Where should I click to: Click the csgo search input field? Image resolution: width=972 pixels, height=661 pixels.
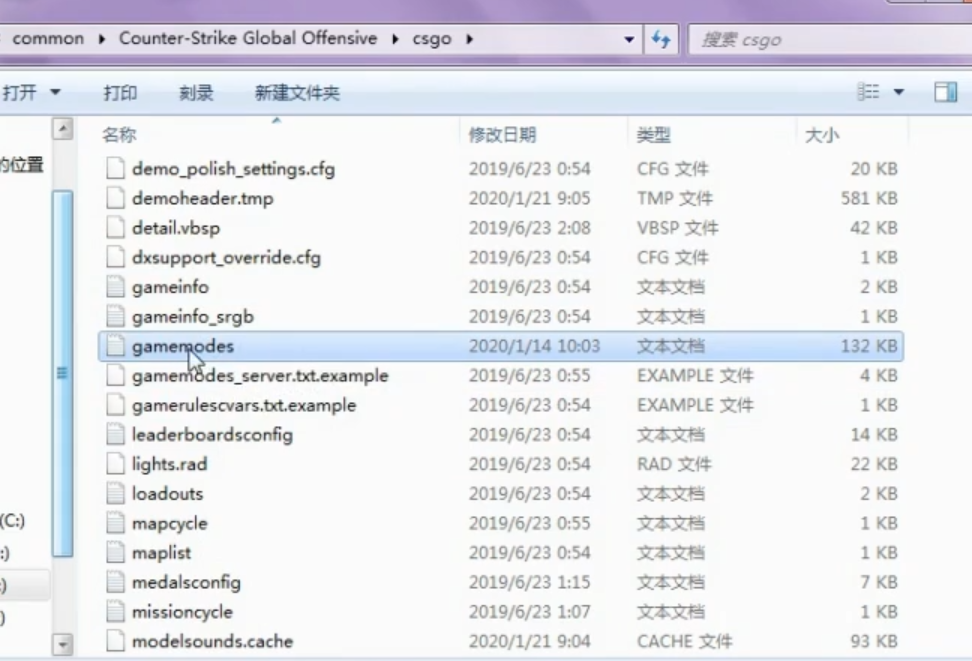[831, 40]
